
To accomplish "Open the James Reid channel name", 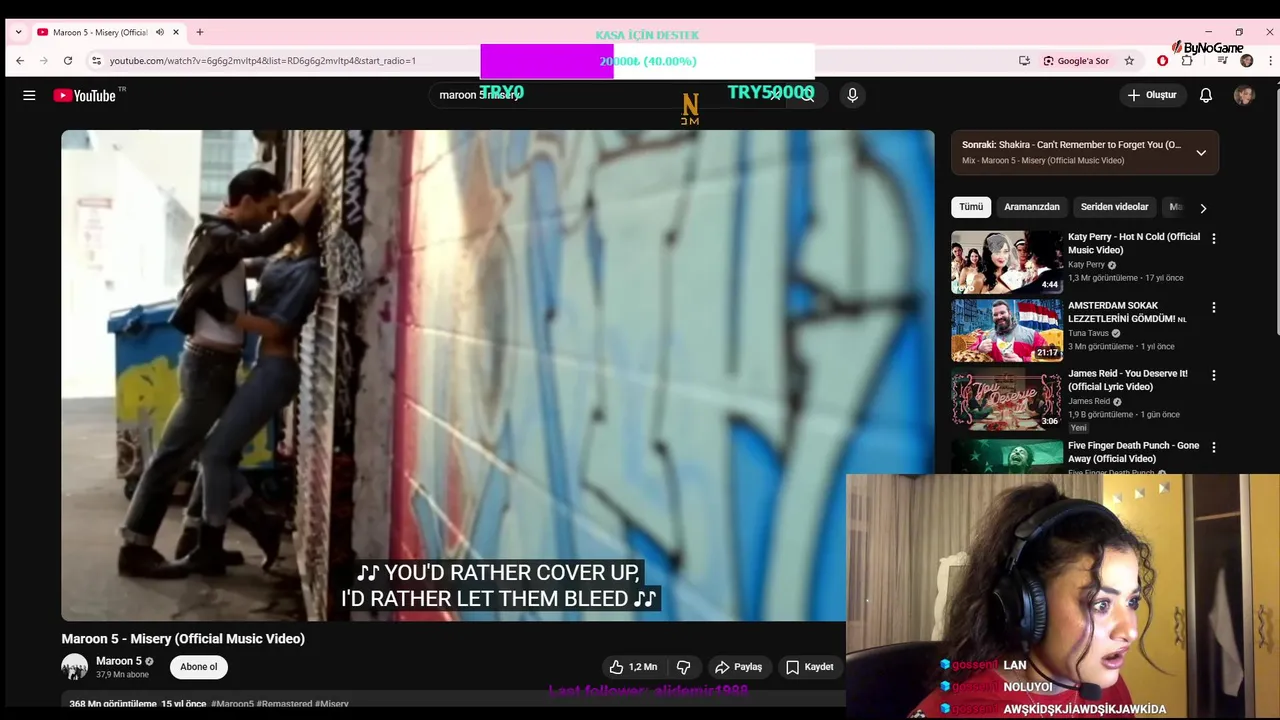I will [1089, 401].
